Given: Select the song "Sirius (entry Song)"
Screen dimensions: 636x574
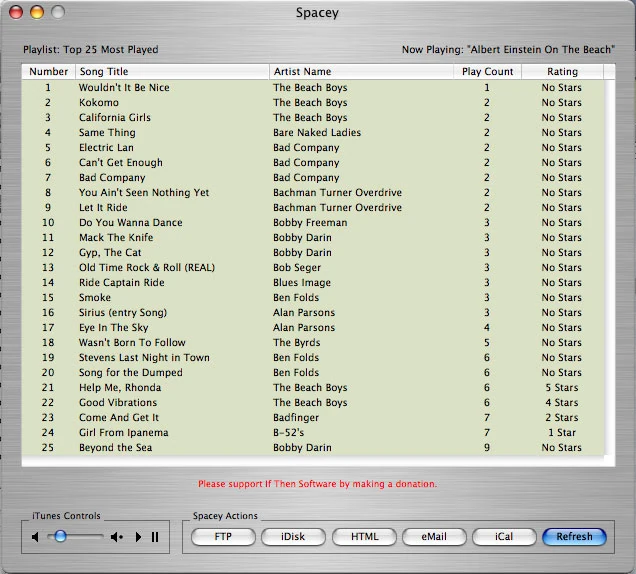Looking at the screenshot, I should coord(123,313).
